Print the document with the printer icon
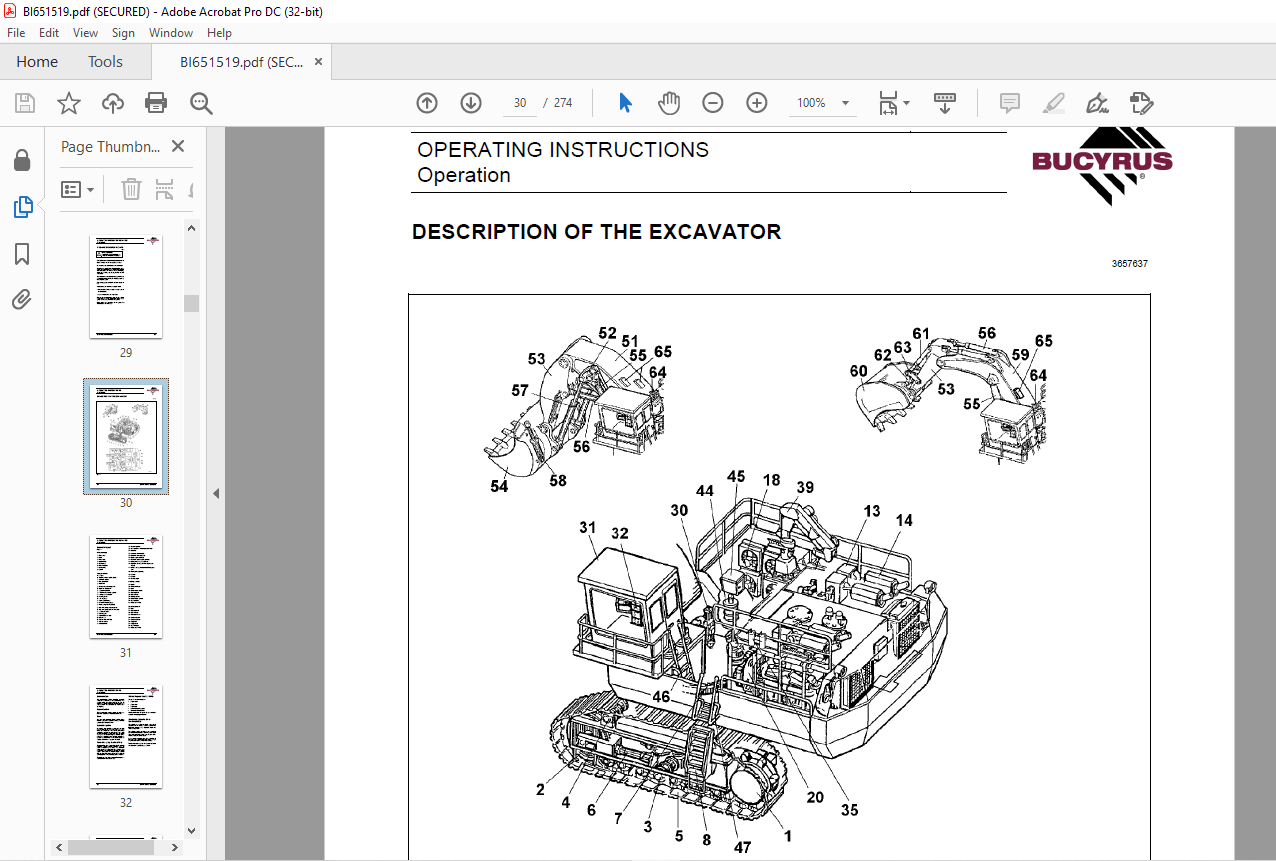The height and width of the screenshot is (861, 1276). pyautogui.click(x=156, y=103)
